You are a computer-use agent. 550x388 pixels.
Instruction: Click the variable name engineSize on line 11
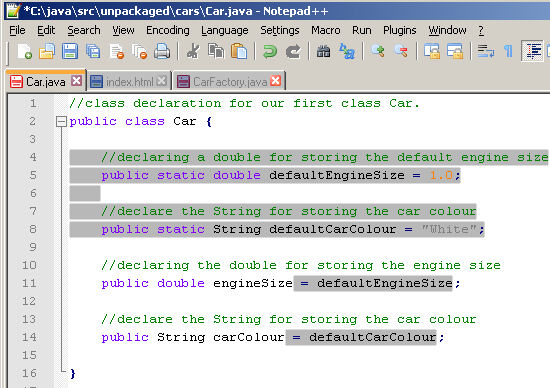pyautogui.click(x=253, y=283)
